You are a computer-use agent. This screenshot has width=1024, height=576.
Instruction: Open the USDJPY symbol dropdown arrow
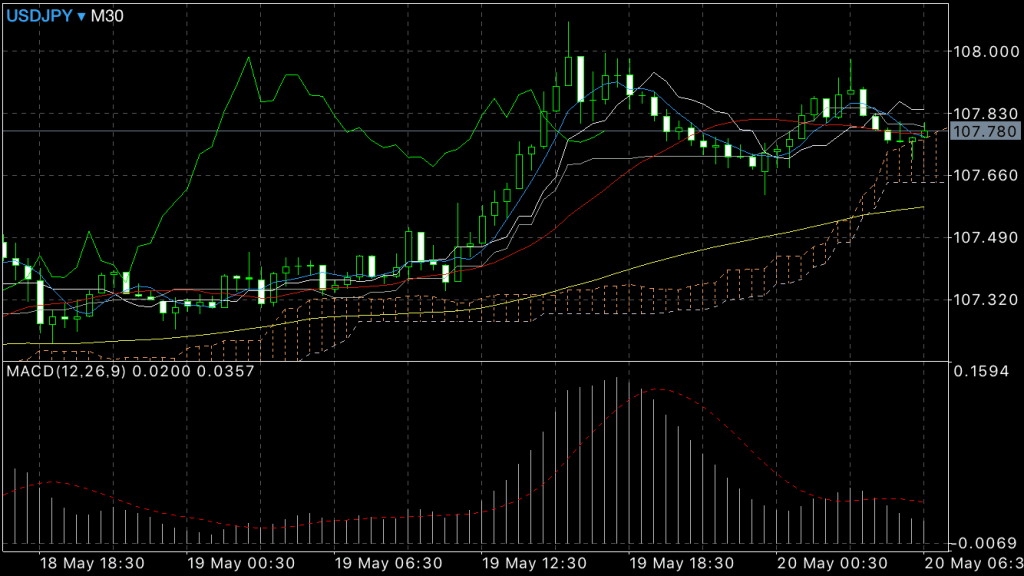(82, 16)
